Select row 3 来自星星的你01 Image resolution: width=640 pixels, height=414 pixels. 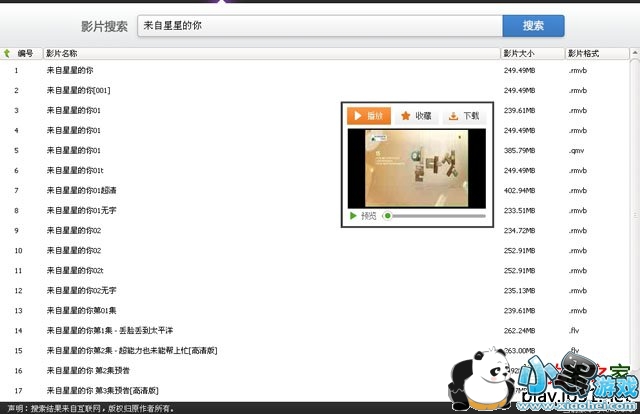pos(314,110)
